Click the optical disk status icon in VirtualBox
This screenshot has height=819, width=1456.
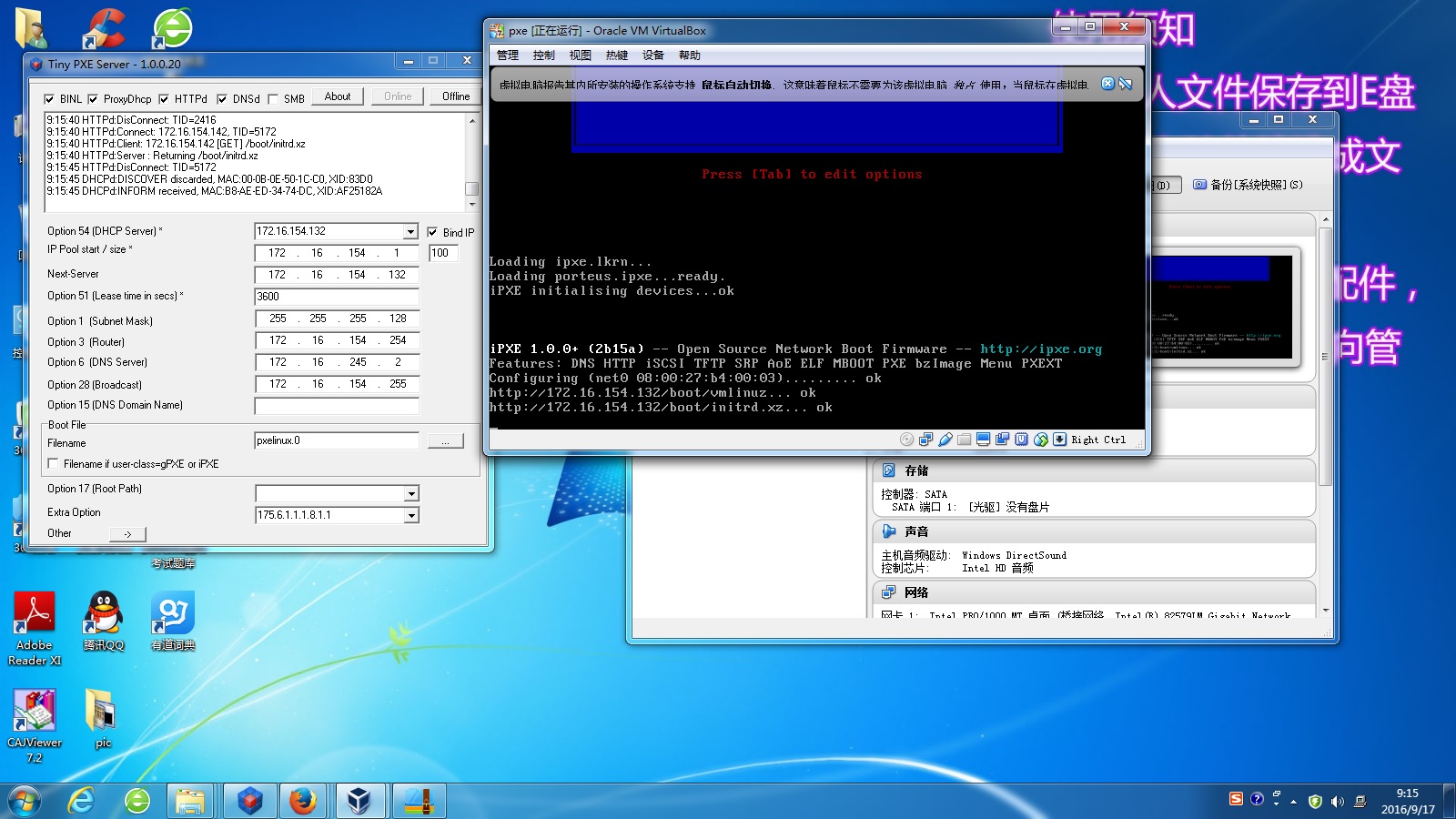click(906, 440)
